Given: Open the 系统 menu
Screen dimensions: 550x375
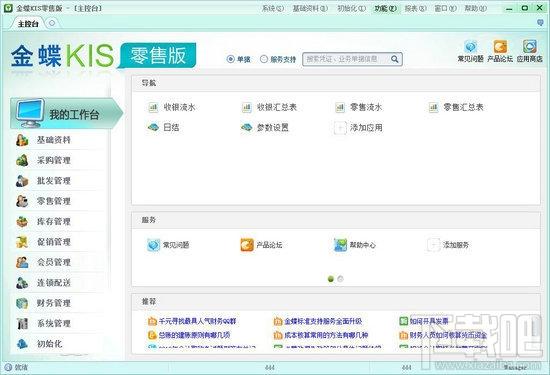Looking at the screenshot, I should click(273, 8).
